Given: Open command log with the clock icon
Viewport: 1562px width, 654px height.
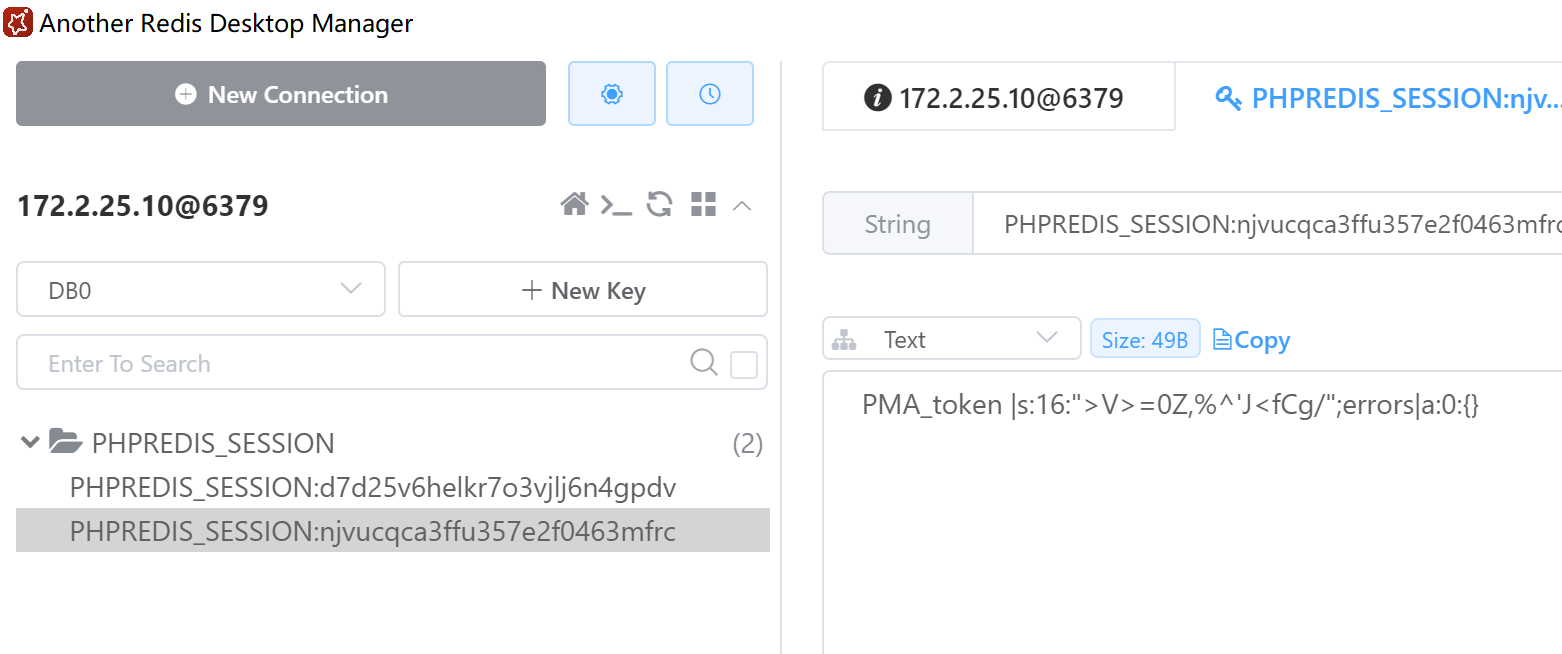Looking at the screenshot, I should pos(709,94).
